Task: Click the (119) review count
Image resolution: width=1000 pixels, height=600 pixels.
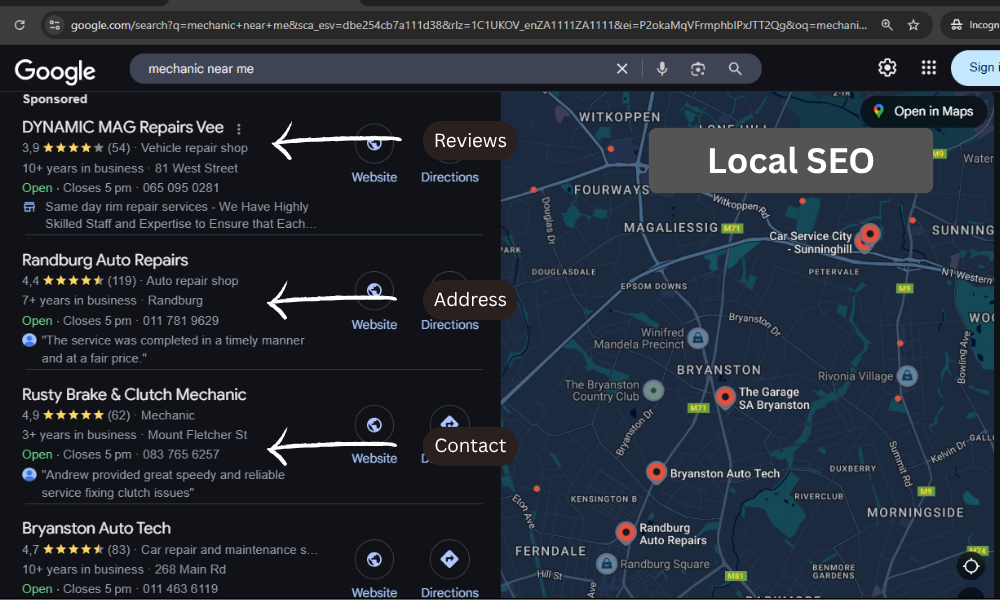Action: click(x=122, y=281)
